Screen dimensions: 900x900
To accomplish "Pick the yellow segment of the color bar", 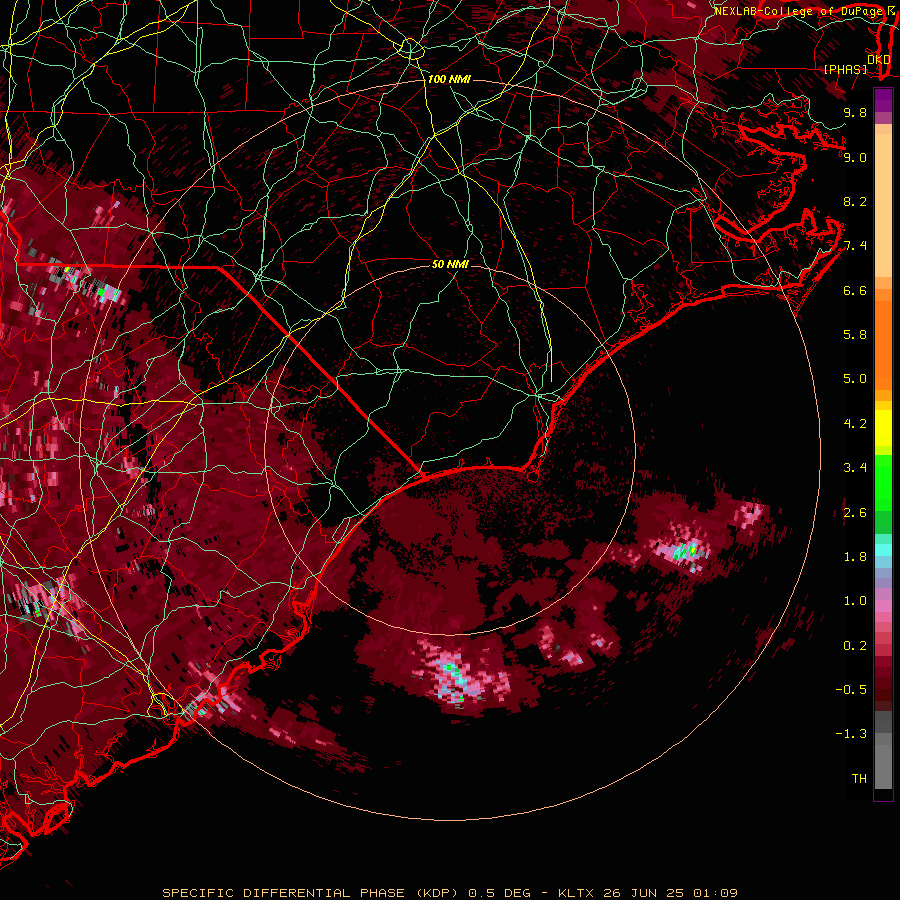I will 883,428.
